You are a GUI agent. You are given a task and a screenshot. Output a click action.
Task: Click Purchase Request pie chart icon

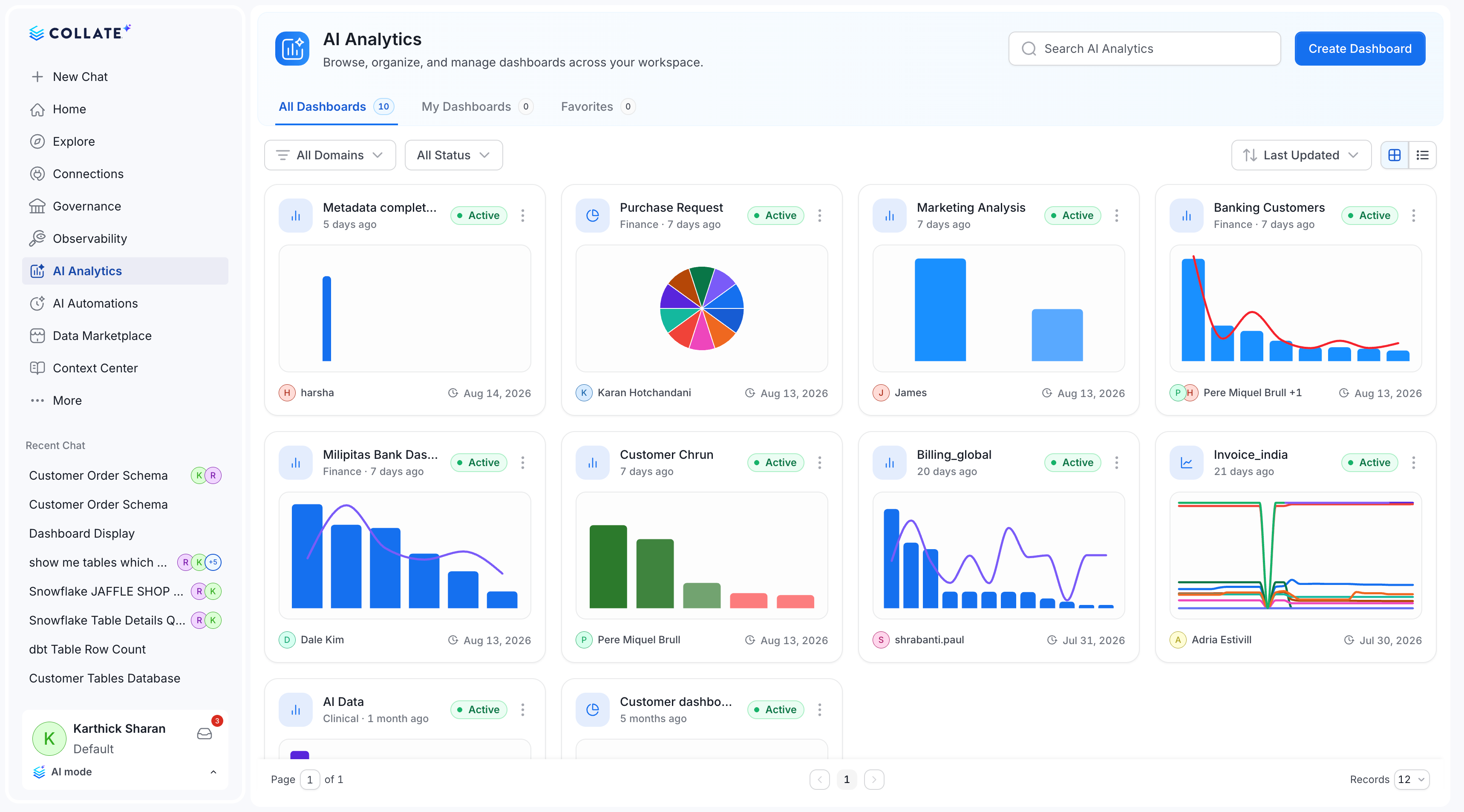(593, 216)
